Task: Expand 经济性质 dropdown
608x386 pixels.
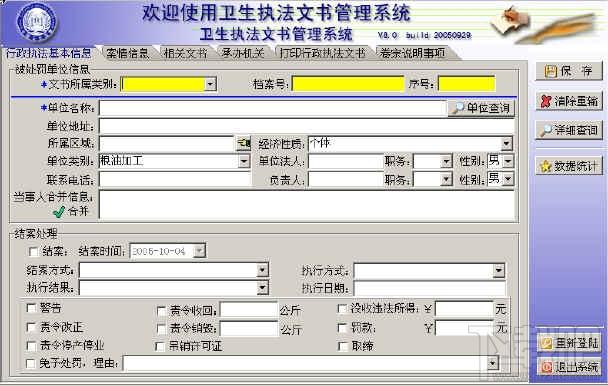Action: pos(506,144)
